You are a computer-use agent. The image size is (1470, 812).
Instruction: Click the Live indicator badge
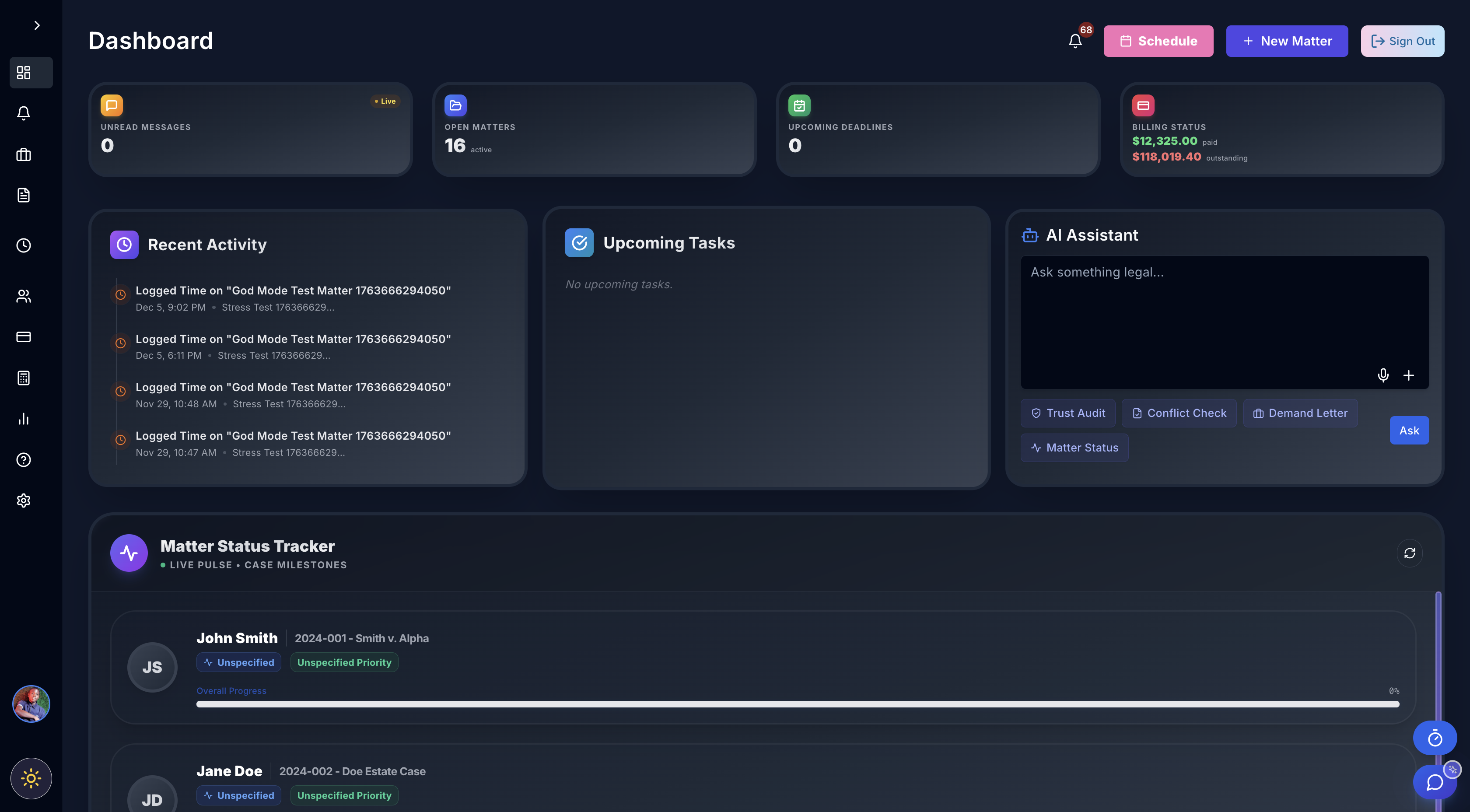point(385,101)
